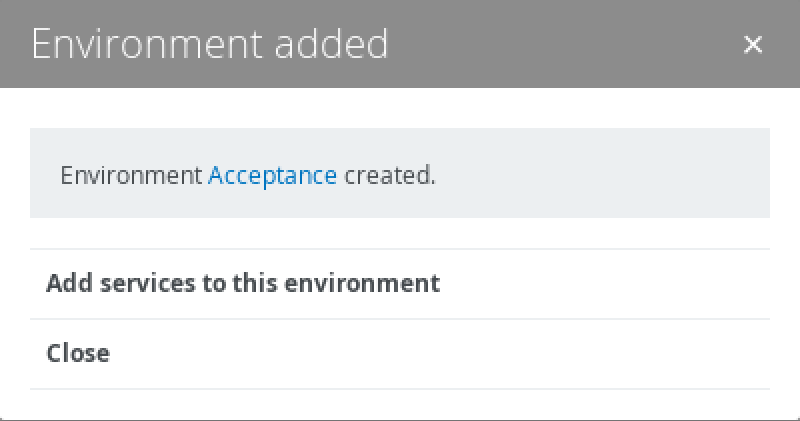The image size is (800, 421).
Task: Click empty space right of Close row
Action: coord(500,353)
